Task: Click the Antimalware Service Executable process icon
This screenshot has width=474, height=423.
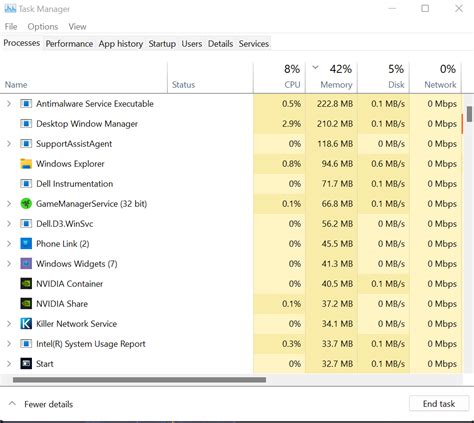Action: 26,104
